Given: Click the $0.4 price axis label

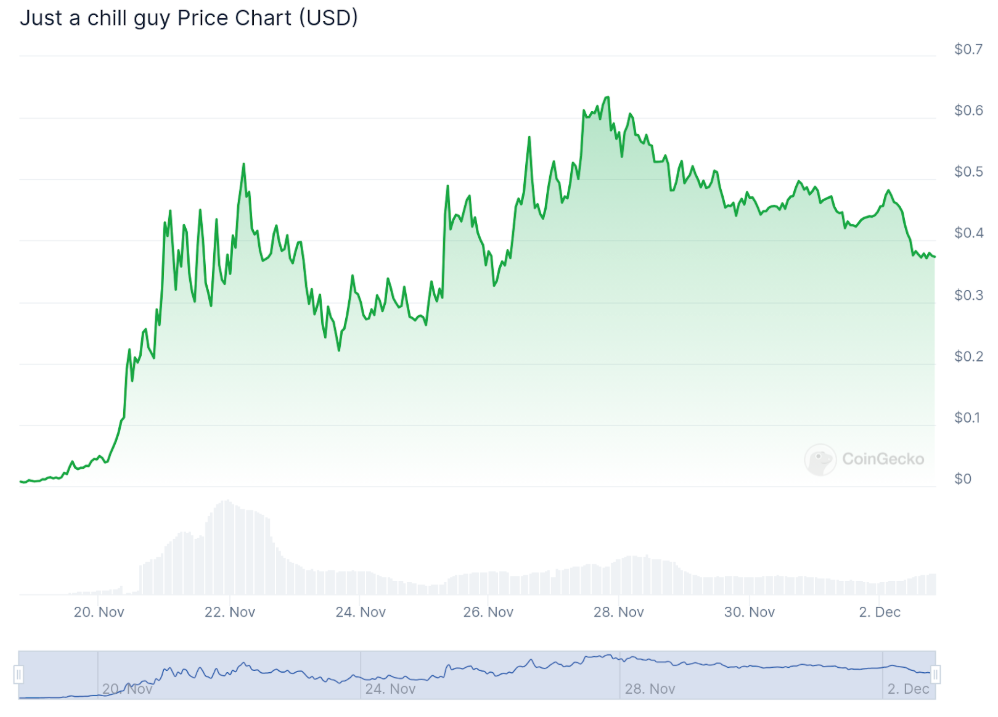Looking at the screenshot, I should click(968, 233).
